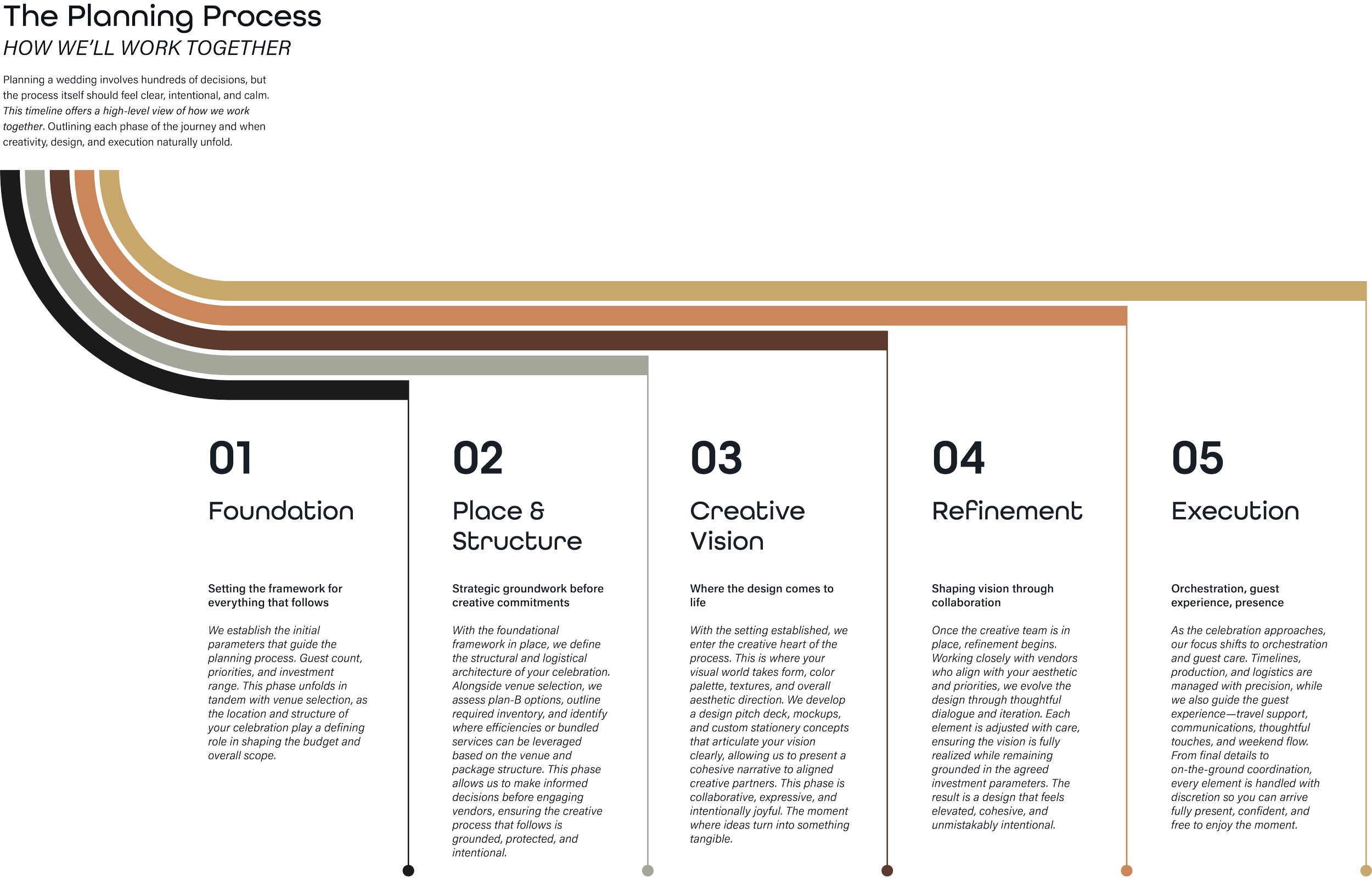Click the dark brown timeline endpoint dot
Image resolution: width=1372 pixels, height=891 pixels.
(888, 870)
